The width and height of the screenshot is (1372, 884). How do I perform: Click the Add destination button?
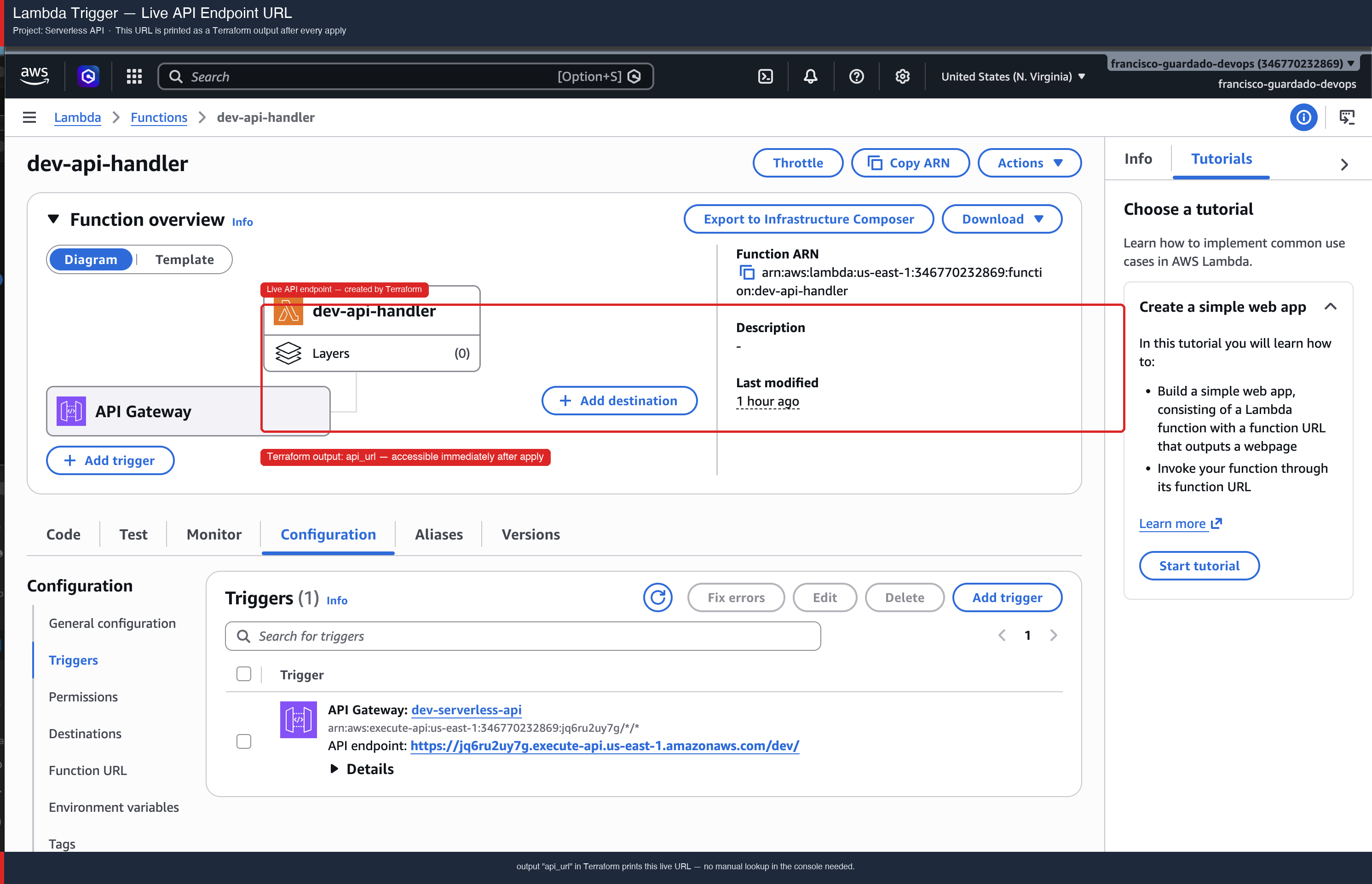pos(619,401)
